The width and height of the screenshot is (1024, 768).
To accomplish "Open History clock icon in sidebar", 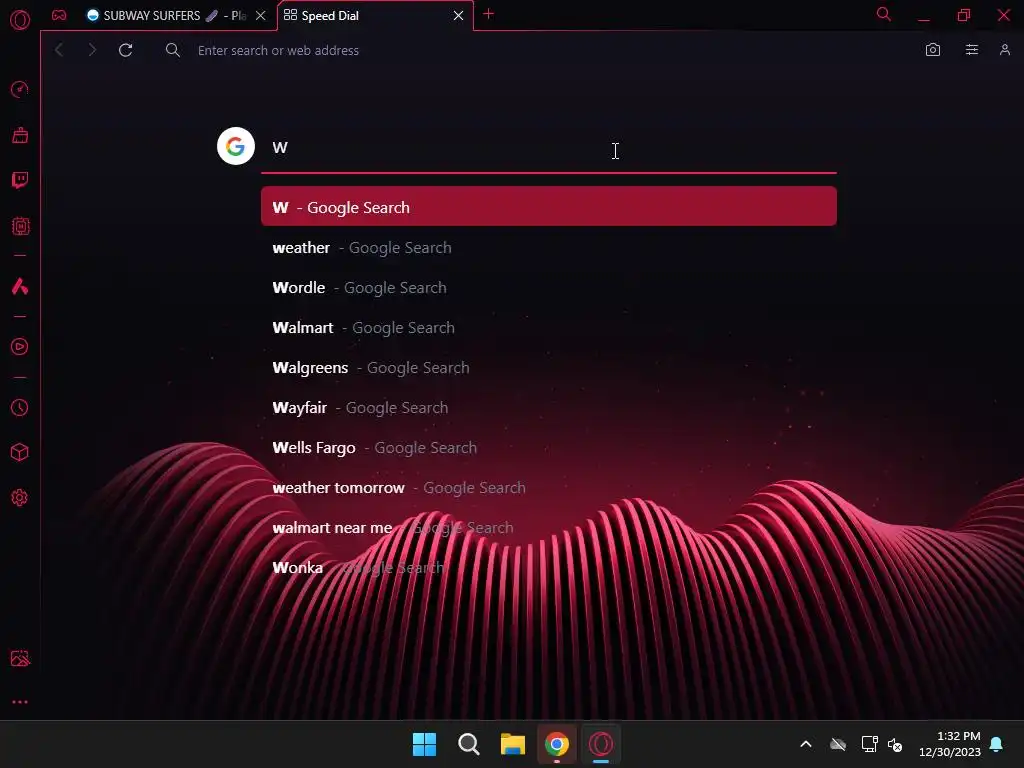I will click(x=20, y=408).
